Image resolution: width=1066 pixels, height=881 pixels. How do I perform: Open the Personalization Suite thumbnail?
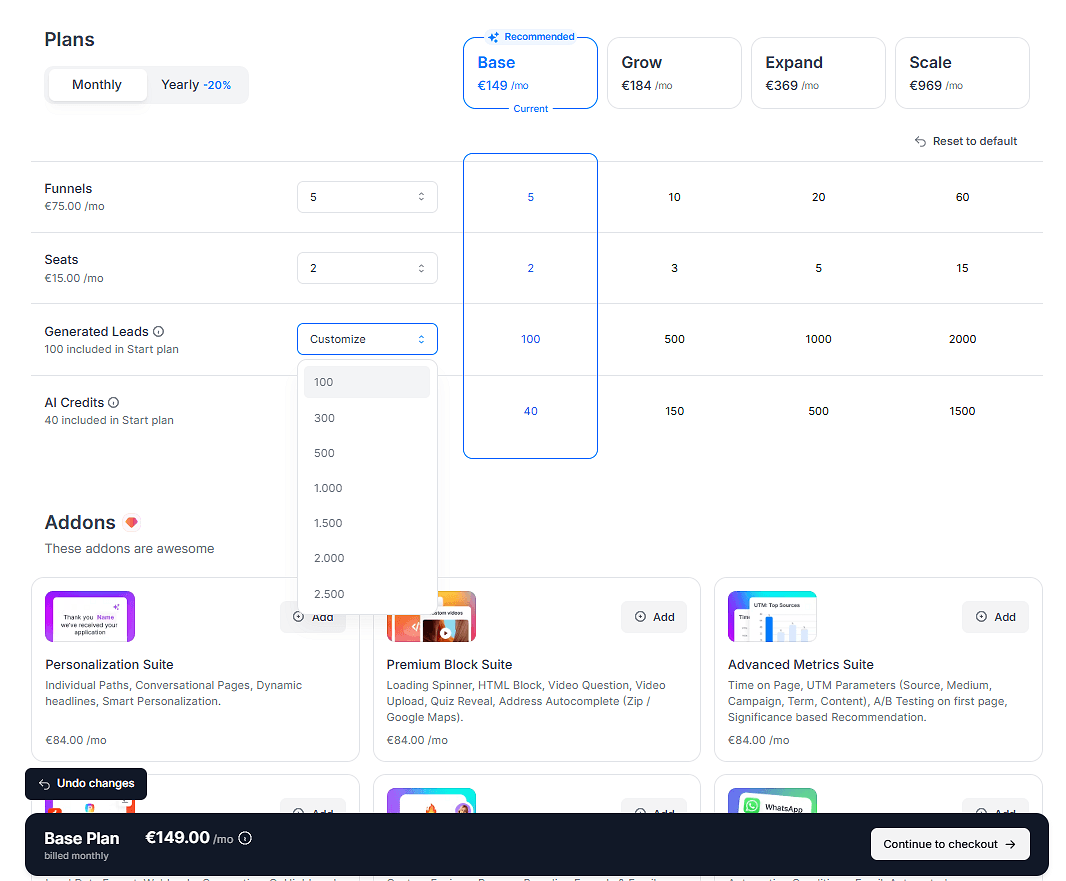point(90,617)
